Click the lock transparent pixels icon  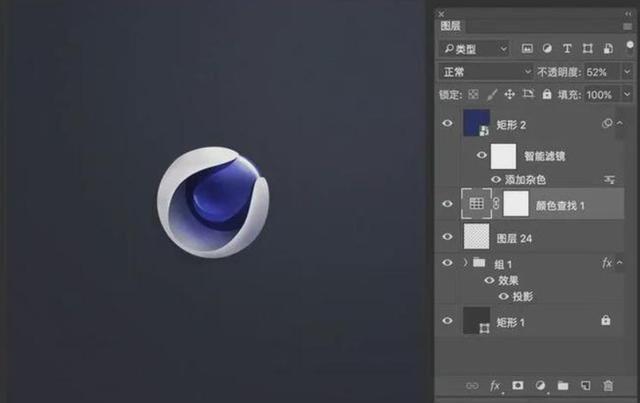(473, 94)
